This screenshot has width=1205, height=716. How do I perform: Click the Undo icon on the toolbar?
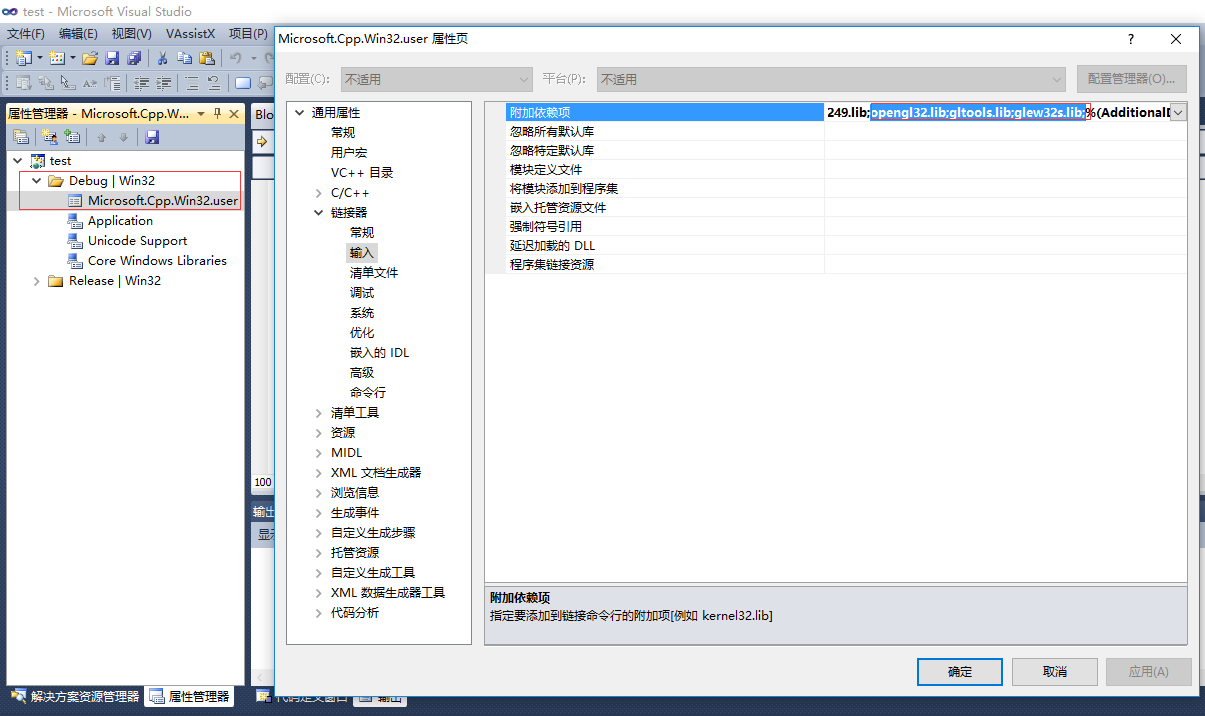pos(236,58)
